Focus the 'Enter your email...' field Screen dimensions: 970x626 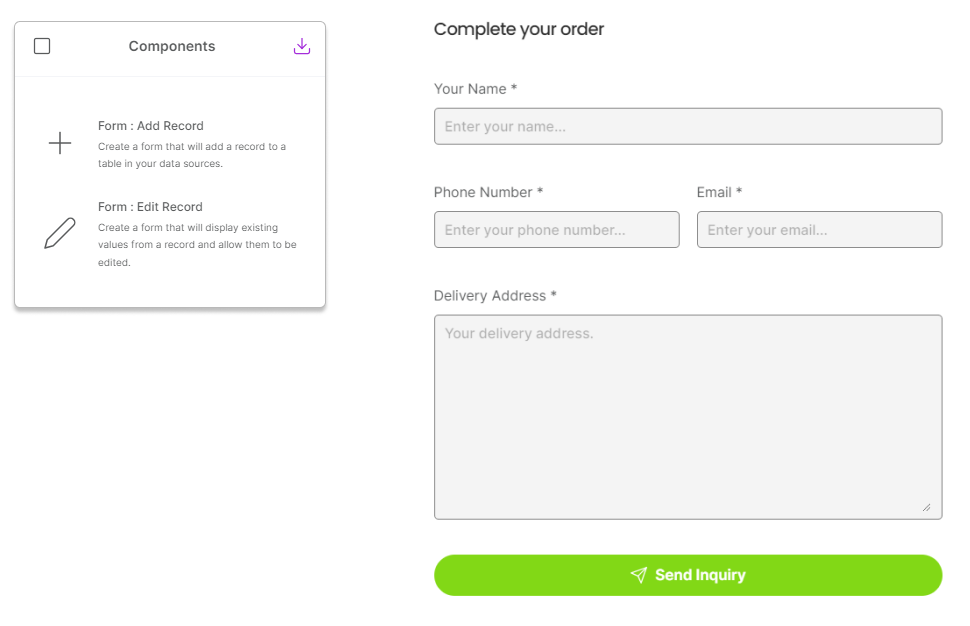820,229
